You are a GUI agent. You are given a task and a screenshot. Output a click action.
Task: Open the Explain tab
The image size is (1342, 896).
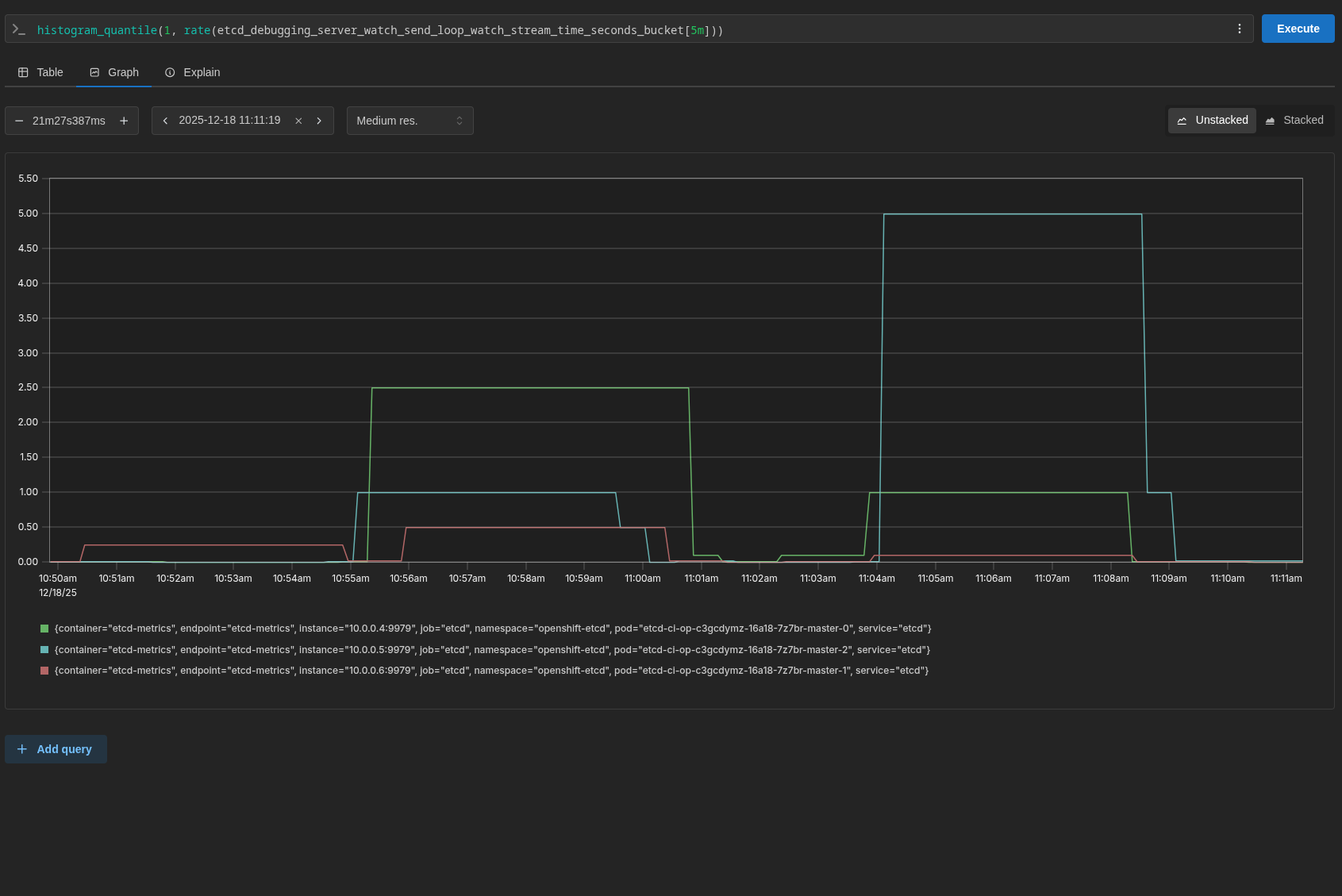(192, 72)
